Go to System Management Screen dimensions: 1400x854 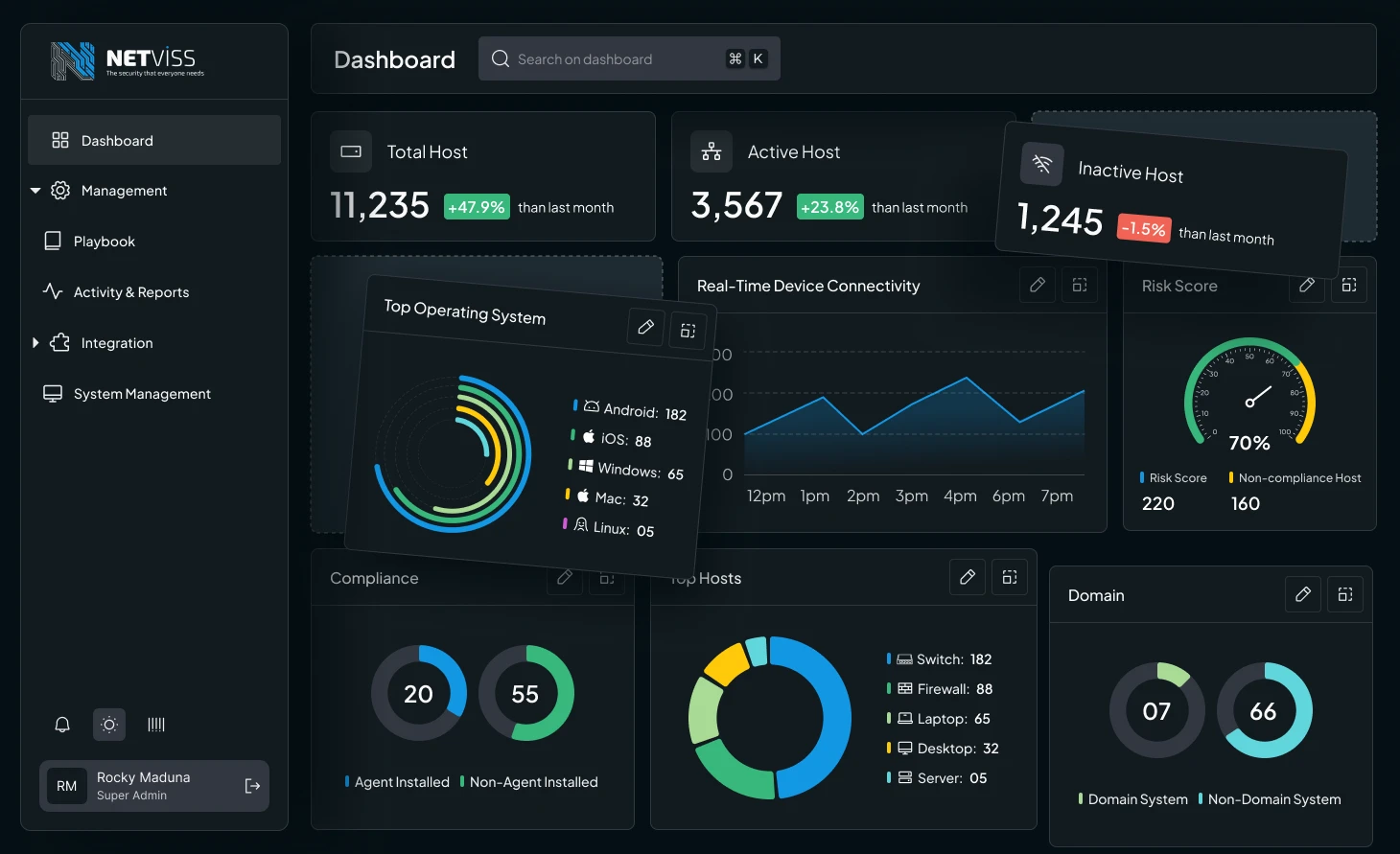[x=141, y=394]
